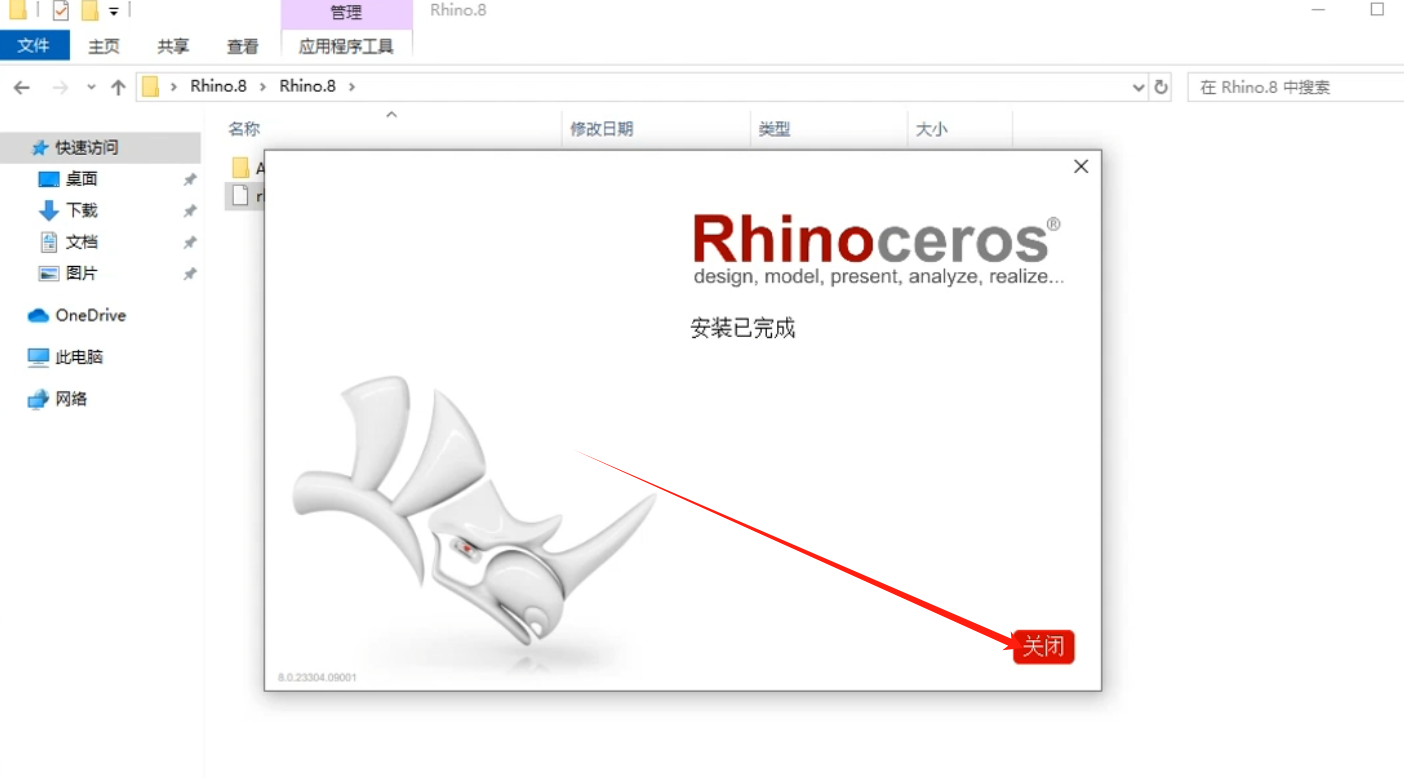The image size is (1404, 778).
Task: Select the folder beginning with A in file list
Action: tap(246, 167)
